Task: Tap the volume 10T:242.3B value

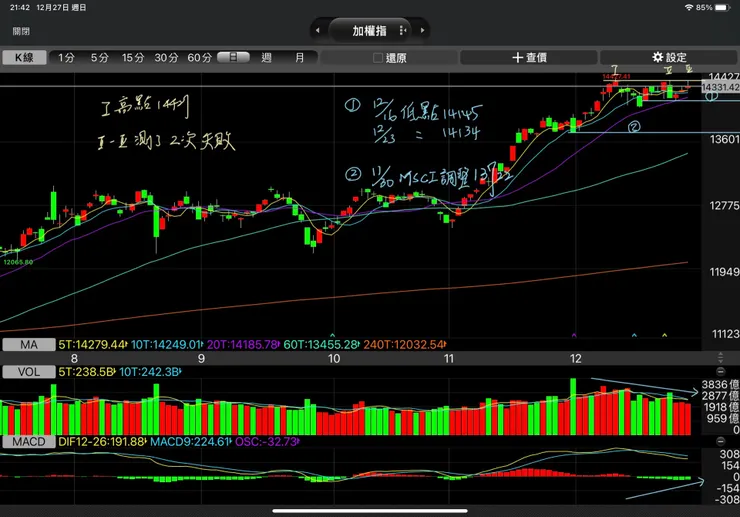Action: [150, 372]
